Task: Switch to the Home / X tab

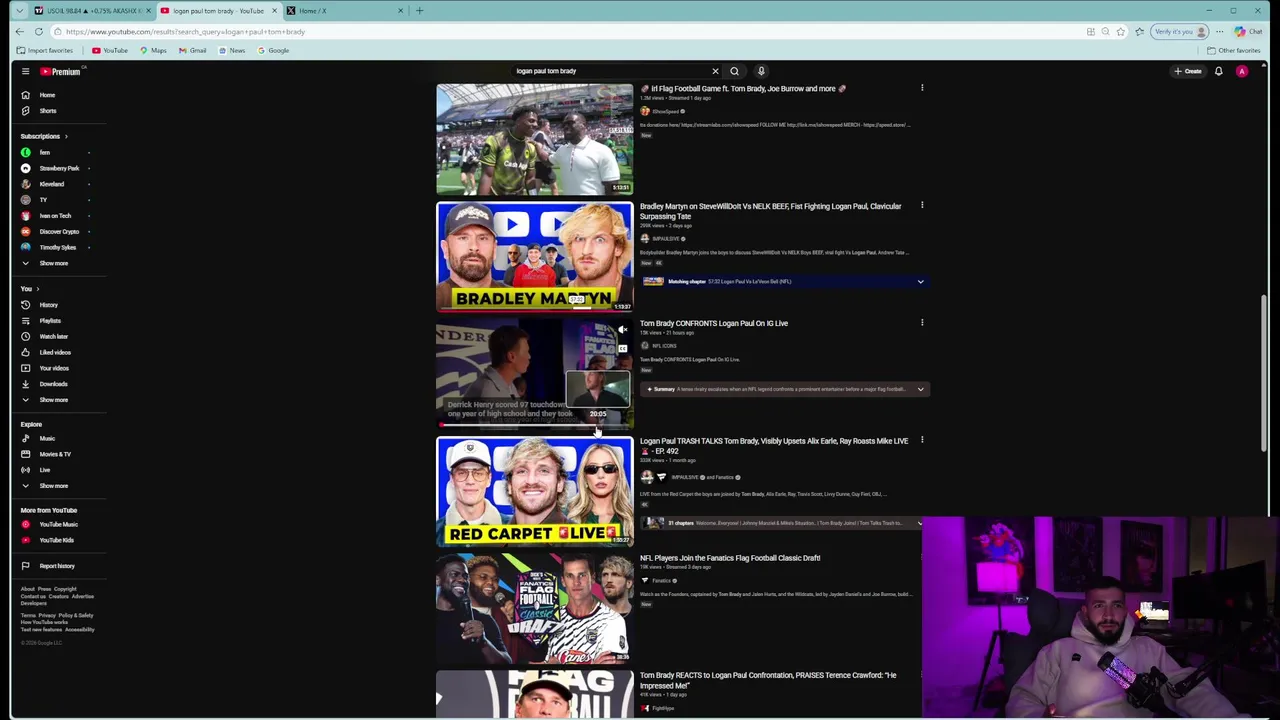Action: [345, 11]
